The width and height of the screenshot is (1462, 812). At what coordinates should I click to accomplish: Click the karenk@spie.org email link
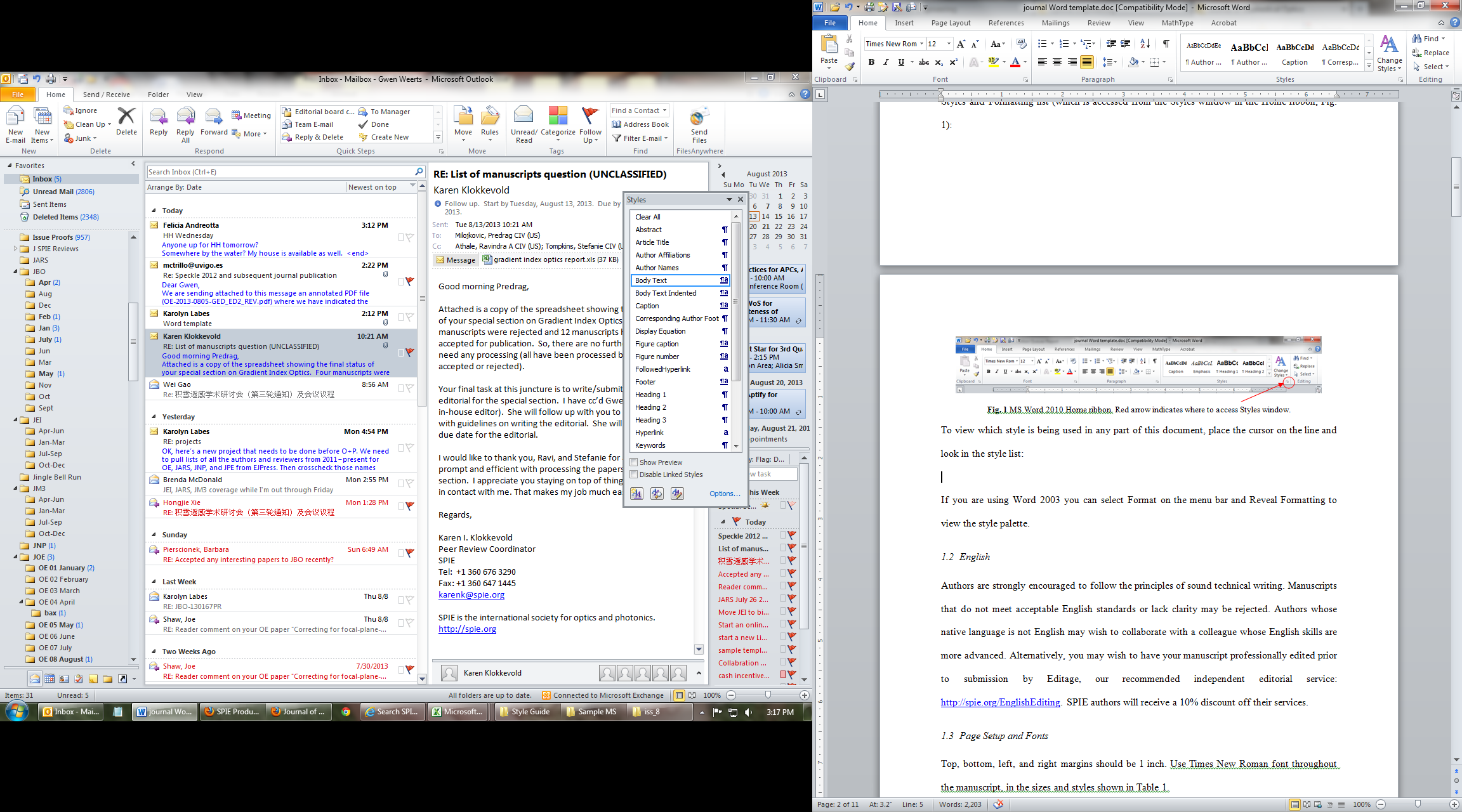click(471, 594)
